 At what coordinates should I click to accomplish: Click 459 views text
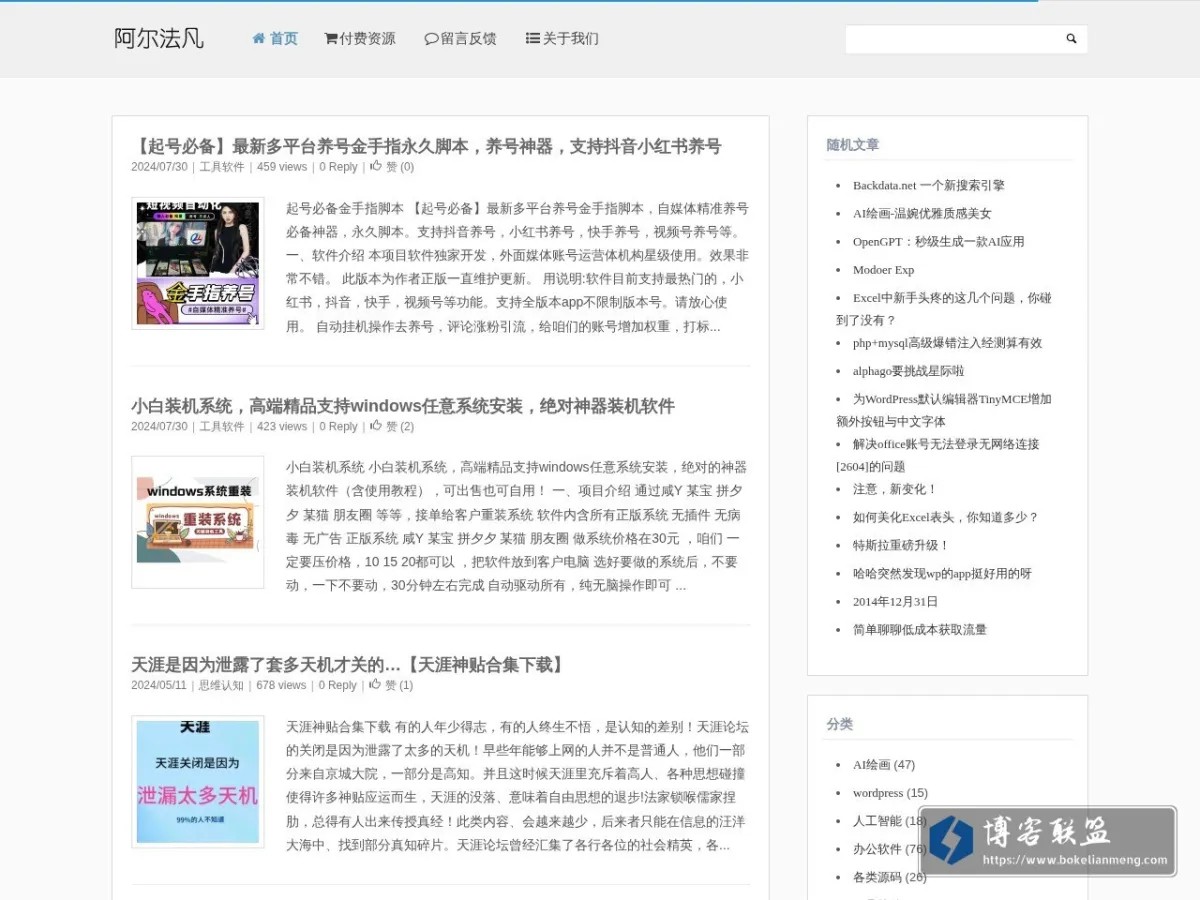click(282, 167)
